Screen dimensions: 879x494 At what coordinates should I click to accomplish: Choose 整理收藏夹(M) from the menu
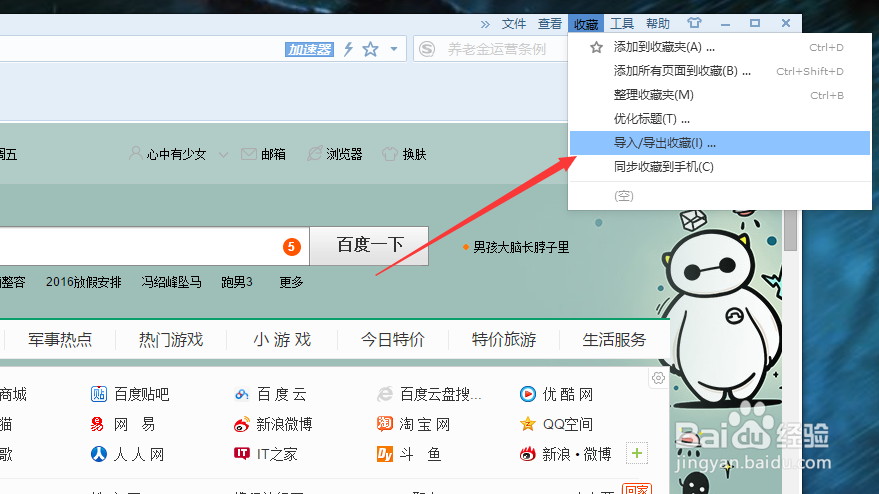(719, 95)
